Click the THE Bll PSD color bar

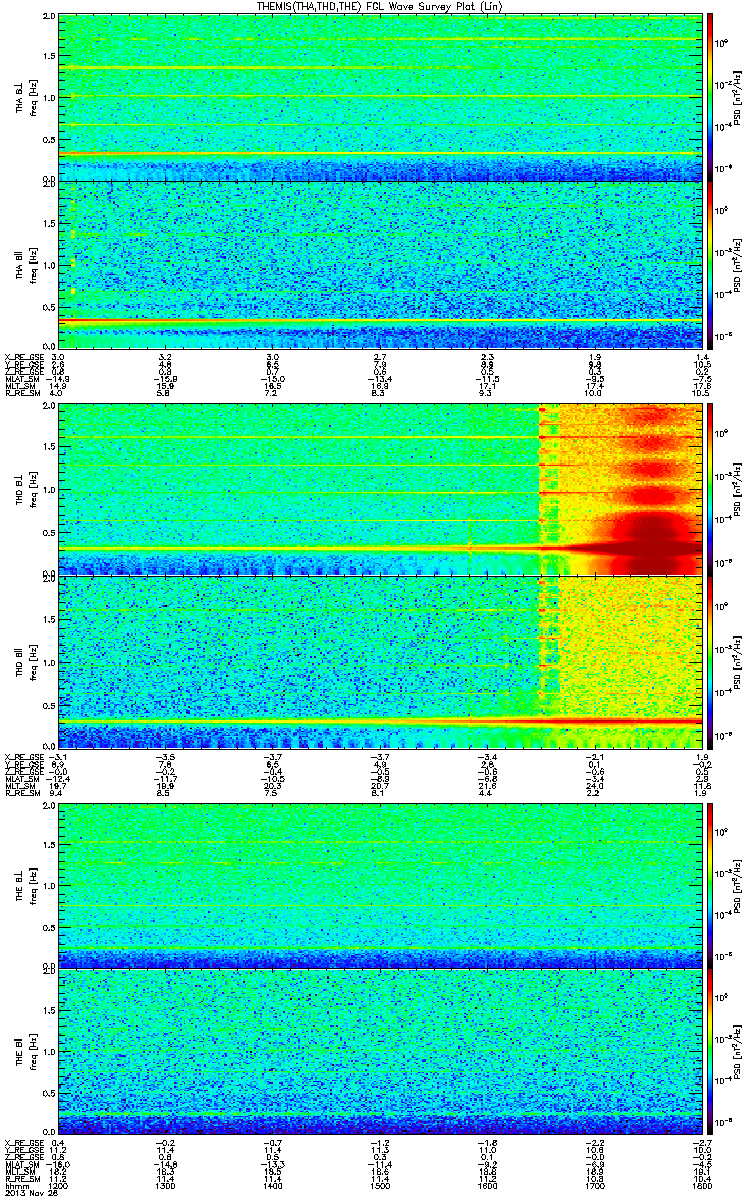click(711, 1052)
